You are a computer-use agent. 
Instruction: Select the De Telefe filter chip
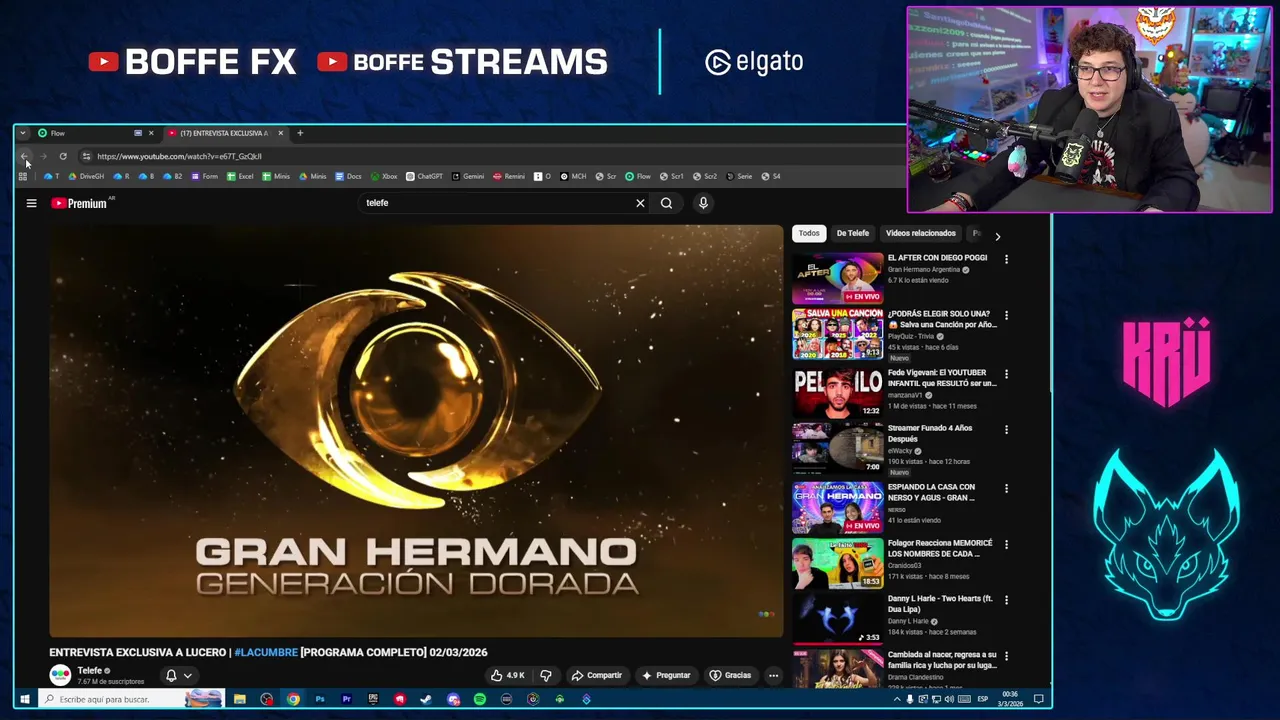point(853,233)
